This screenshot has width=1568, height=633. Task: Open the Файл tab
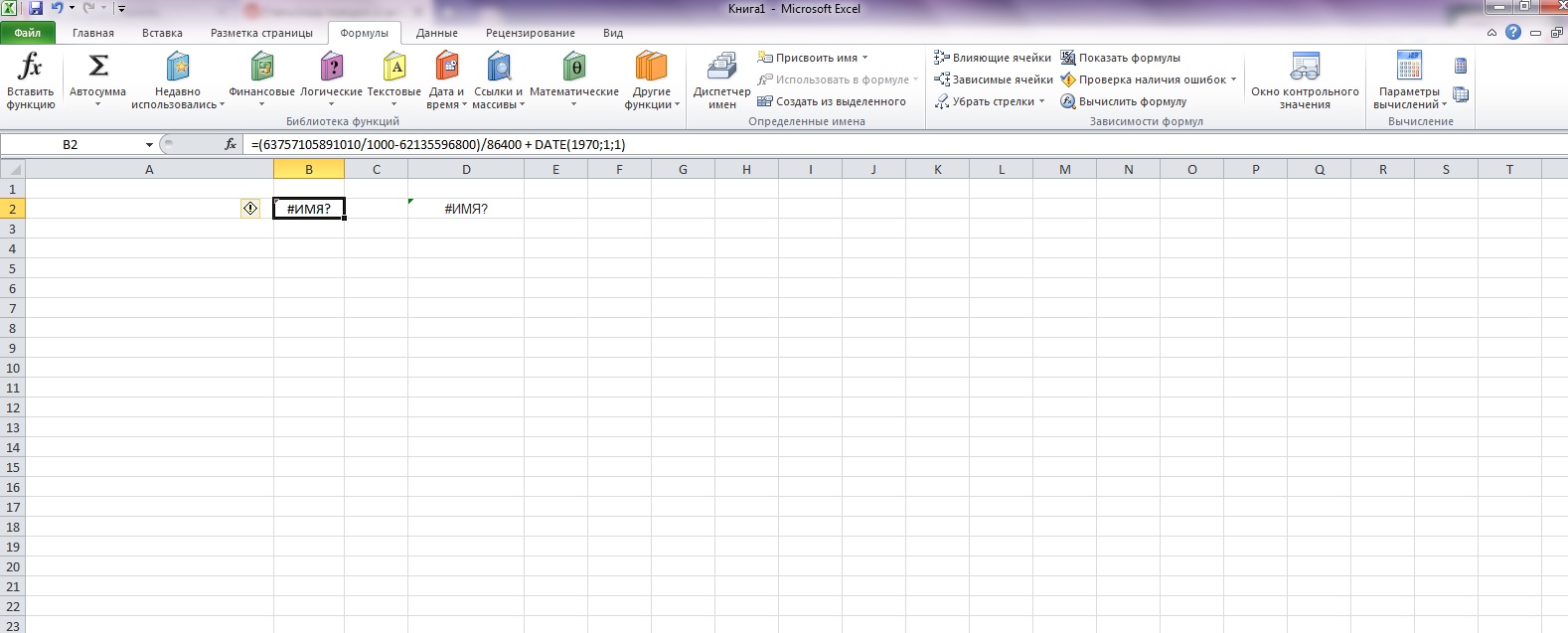click(x=28, y=33)
